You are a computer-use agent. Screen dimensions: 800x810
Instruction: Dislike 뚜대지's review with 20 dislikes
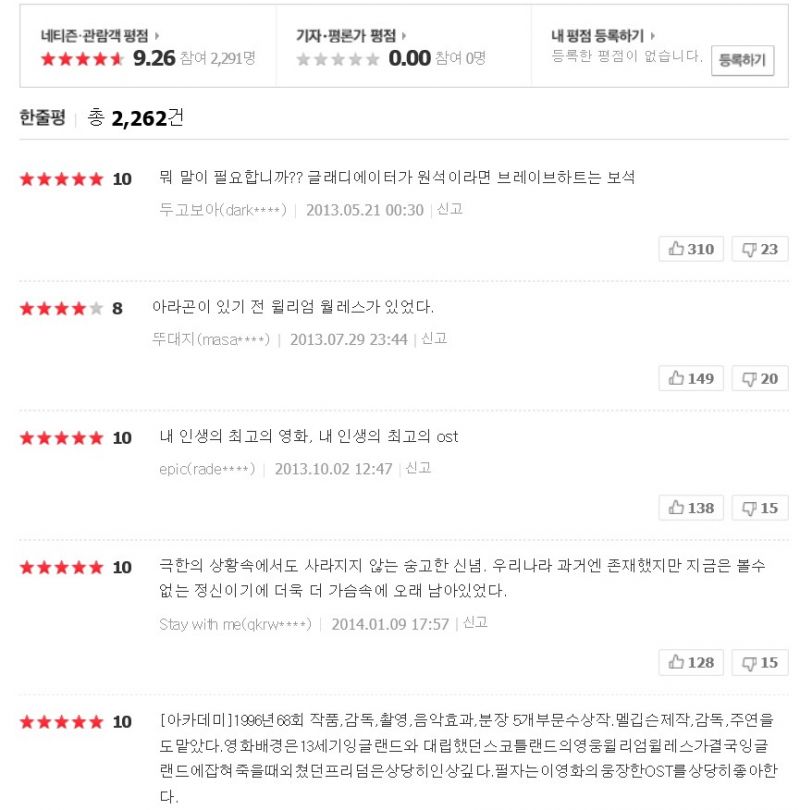(x=759, y=378)
